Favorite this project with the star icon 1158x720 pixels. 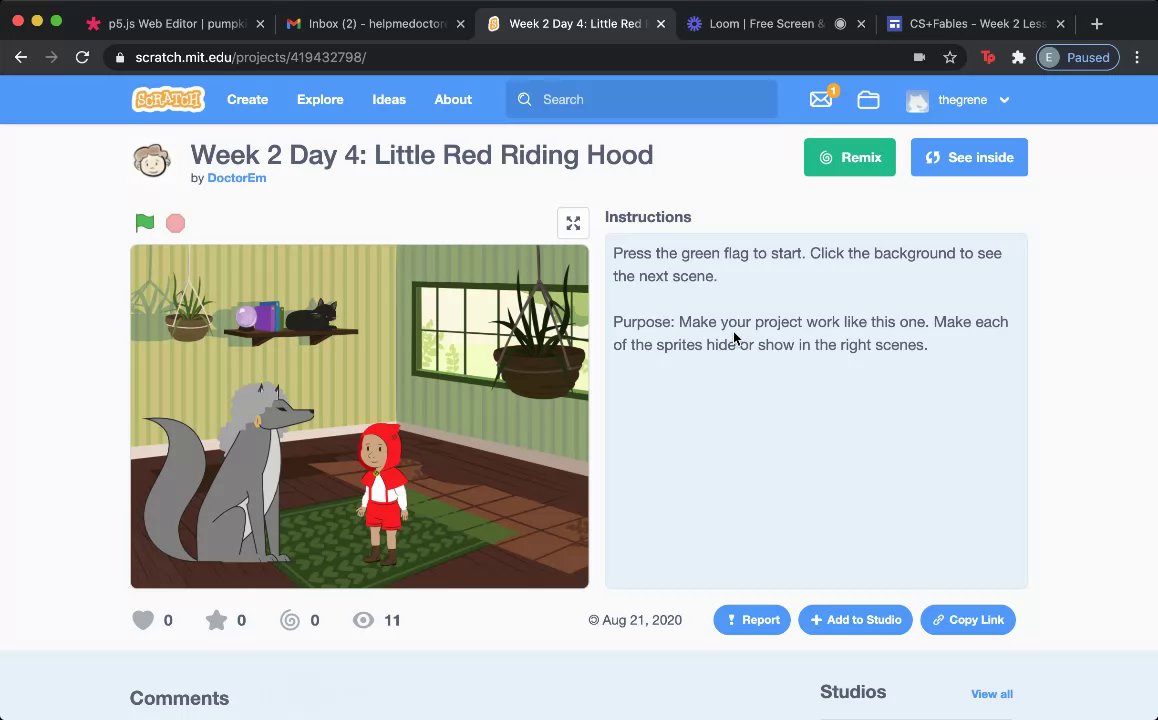click(x=216, y=620)
